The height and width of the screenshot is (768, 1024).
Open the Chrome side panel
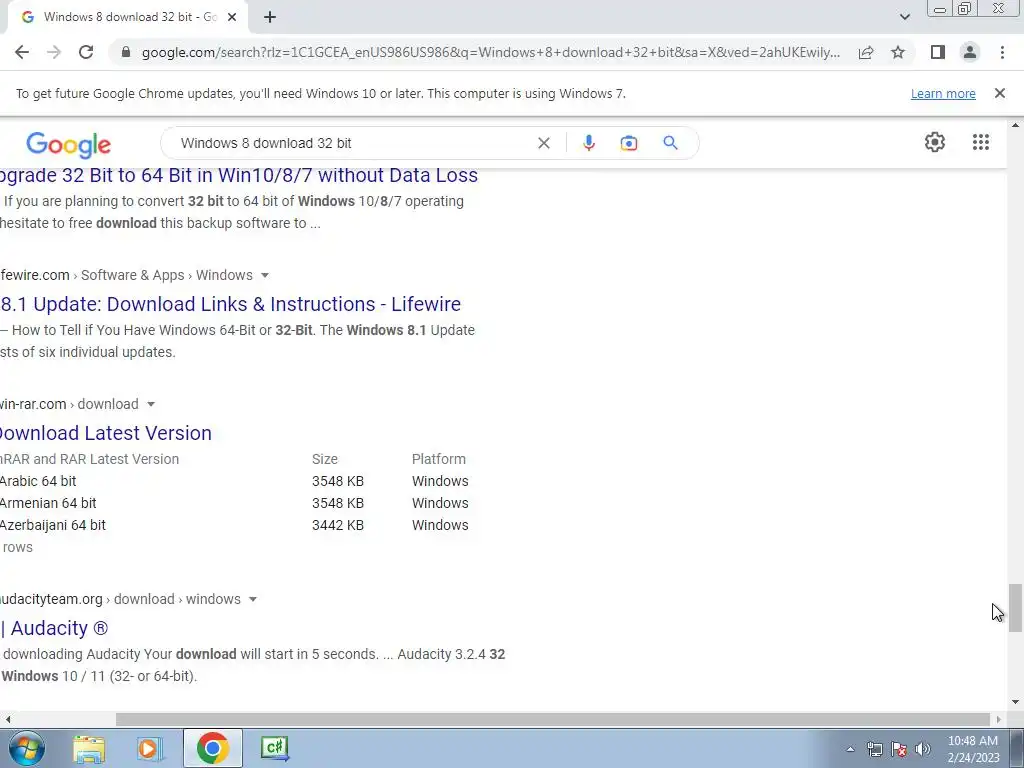pos(938,52)
